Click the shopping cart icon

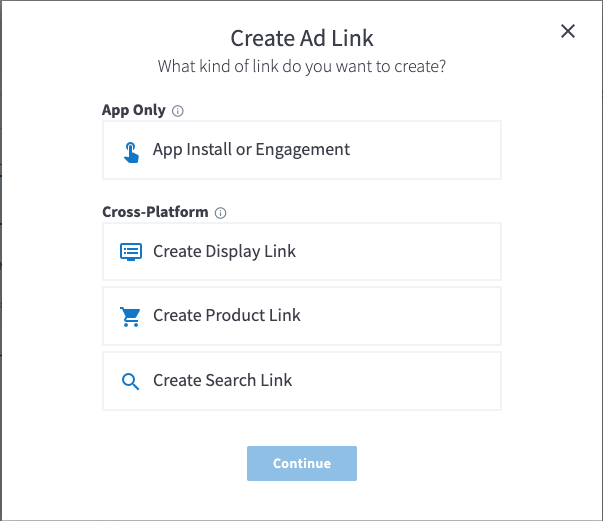(130, 317)
